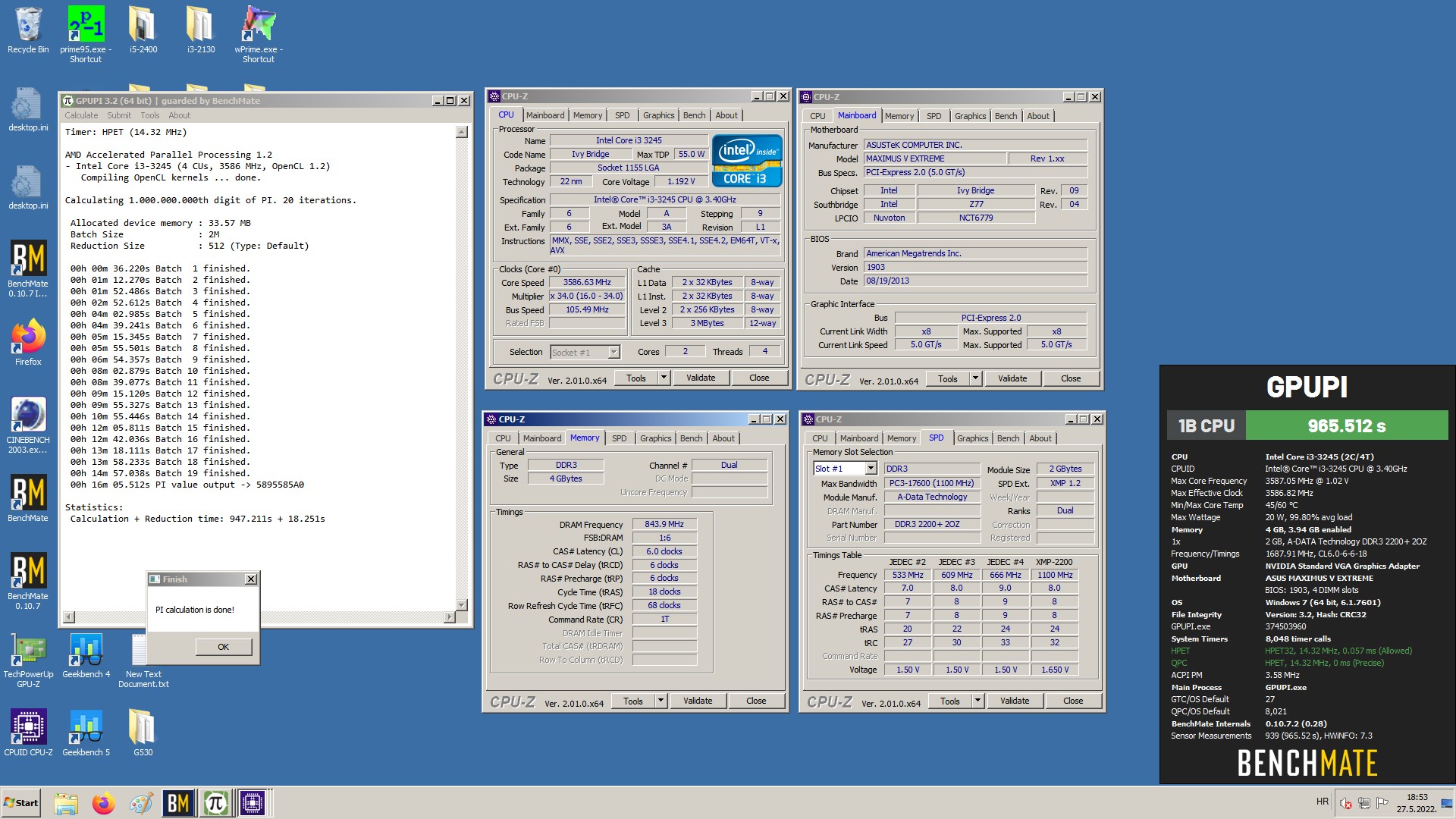This screenshot has height=819, width=1456.
Task: Click the GPUPI vertical scrollbar down arrow
Action: click(461, 604)
